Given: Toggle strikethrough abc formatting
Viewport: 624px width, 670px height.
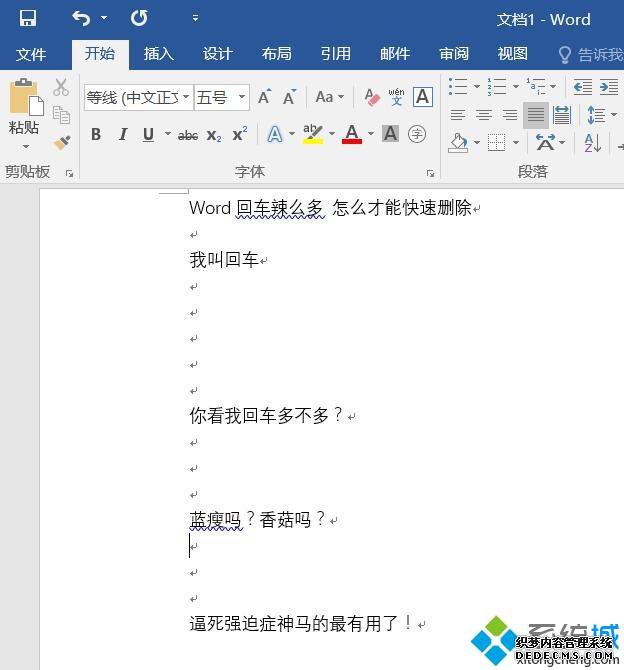Looking at the screenshot, I should coord(188,135).
